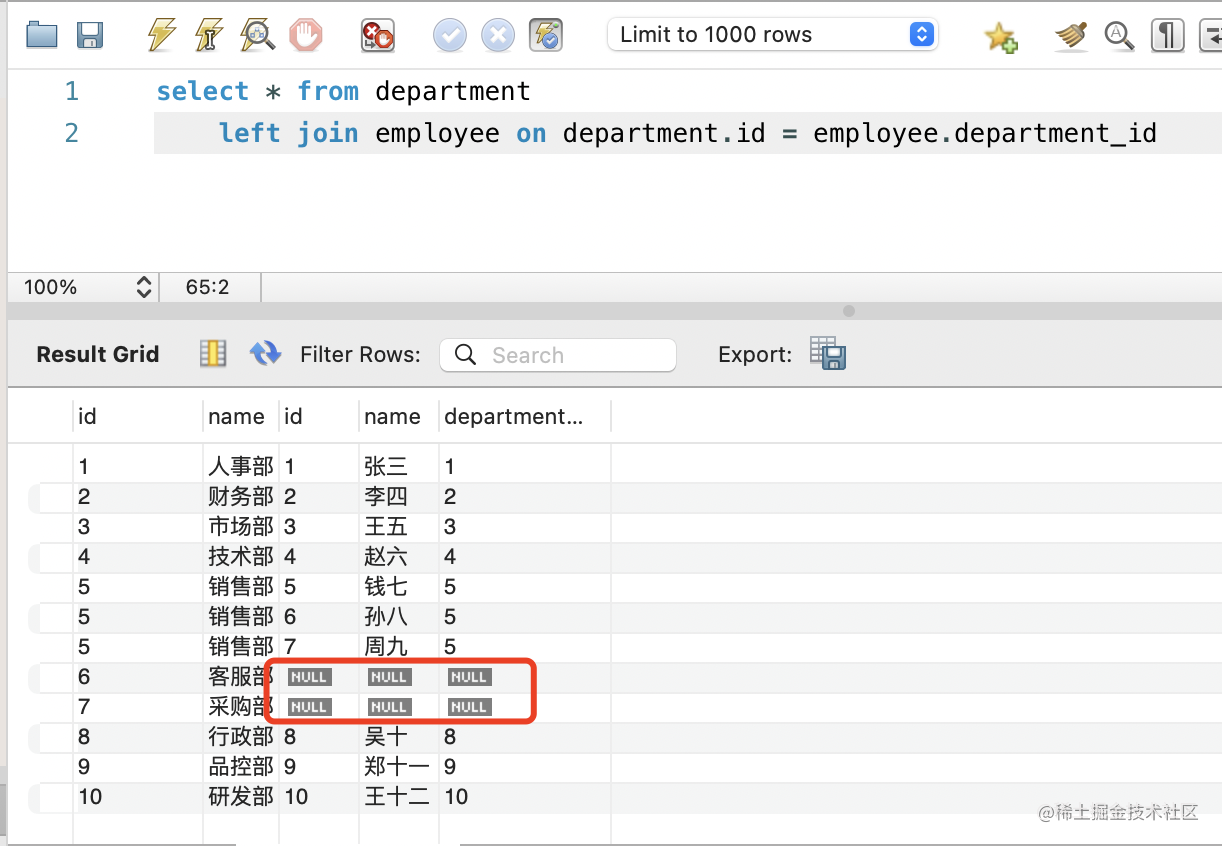Select the 人事部 cell

240,466
